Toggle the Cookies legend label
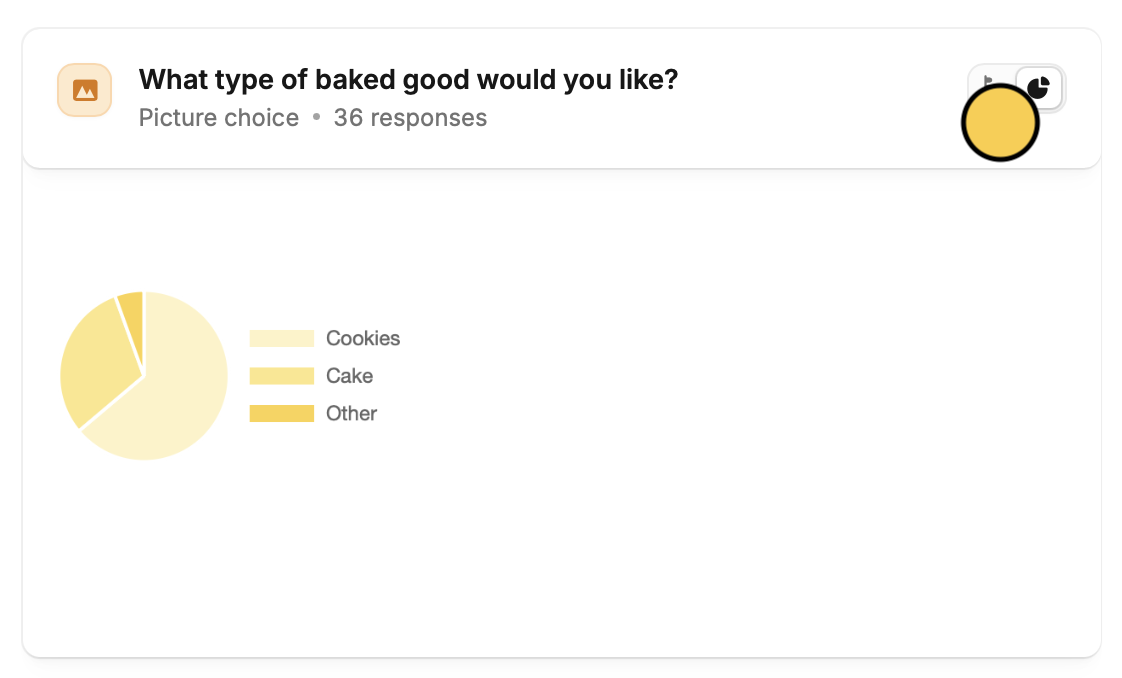This screenshot has width=1122, height=678. [x=363, y=339]
